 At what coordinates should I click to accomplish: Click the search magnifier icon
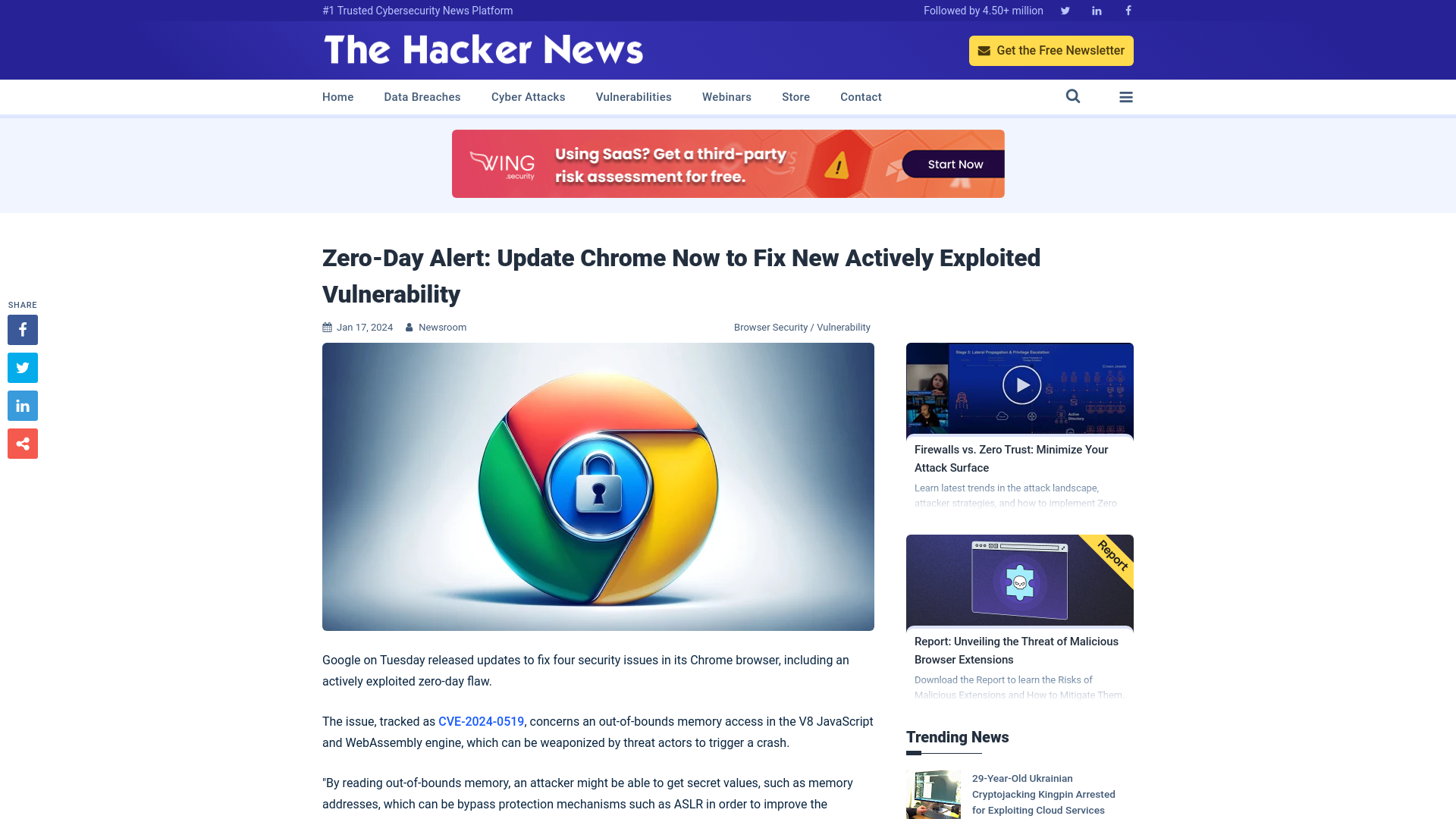coord(1072,96)
